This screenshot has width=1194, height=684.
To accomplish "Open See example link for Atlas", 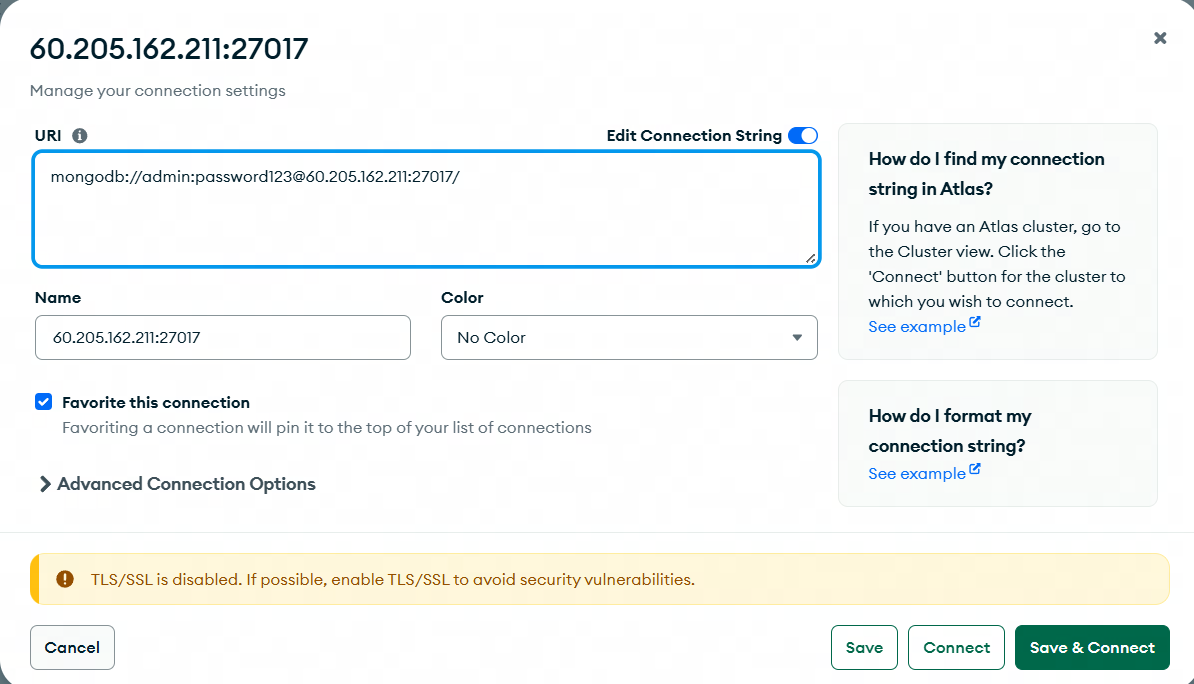I will coord(917,327).
